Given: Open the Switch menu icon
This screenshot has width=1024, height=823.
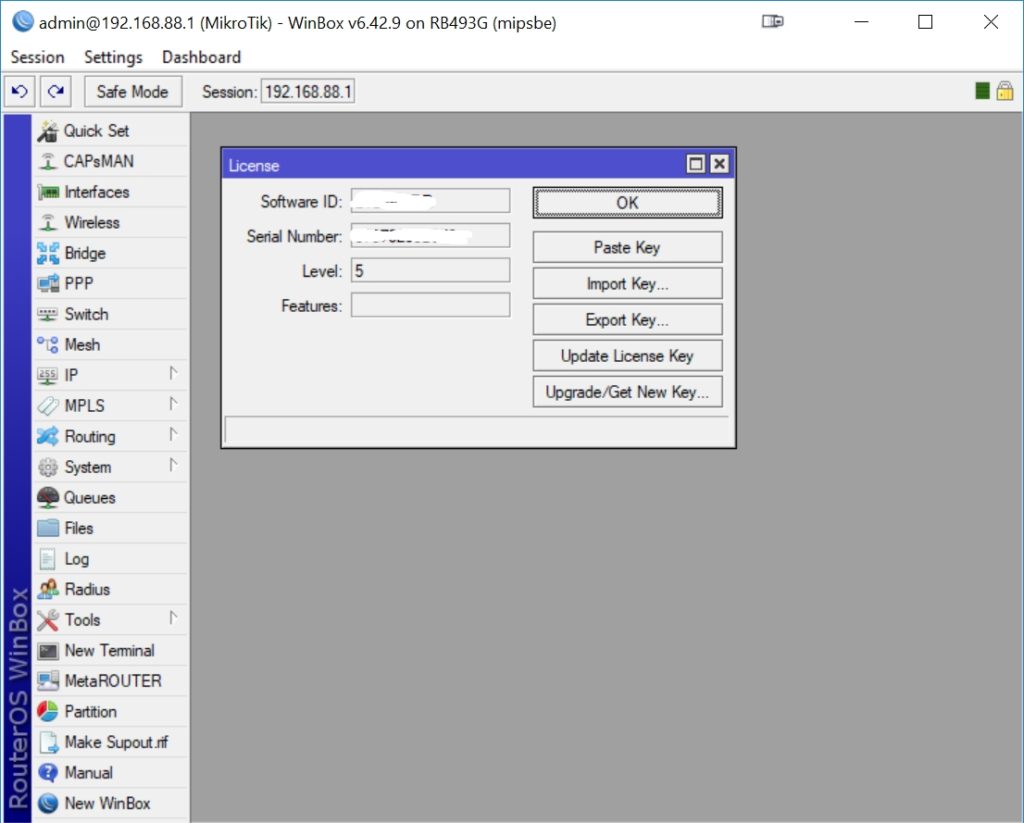Looking at the screenshot, I should pos(48,314).
